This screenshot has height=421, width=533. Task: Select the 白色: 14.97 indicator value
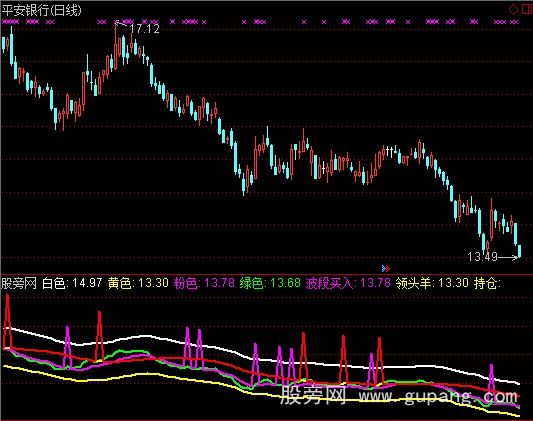[x=72, y=283]
